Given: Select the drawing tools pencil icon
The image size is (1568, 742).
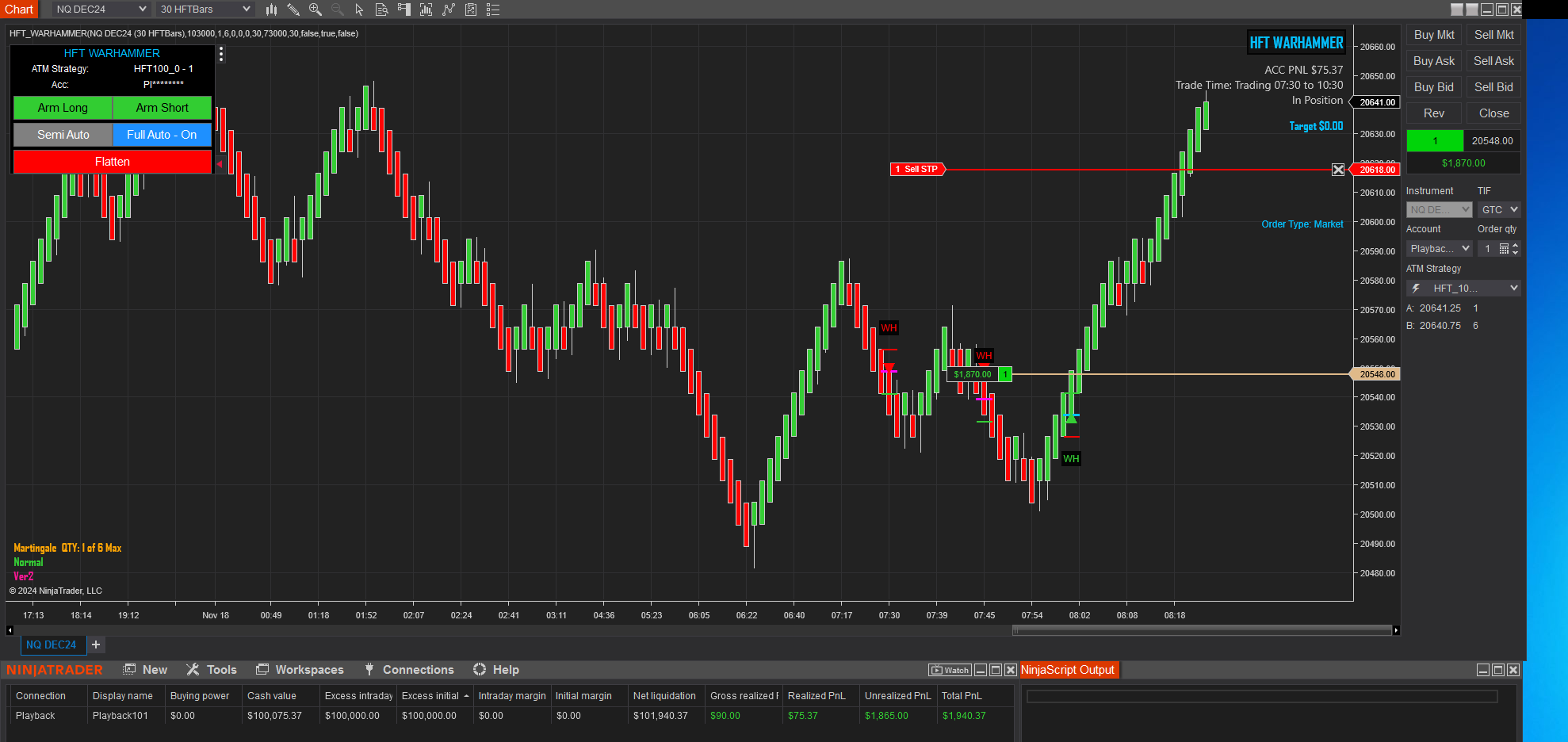Looking at the screenshot, I should 293,10.
